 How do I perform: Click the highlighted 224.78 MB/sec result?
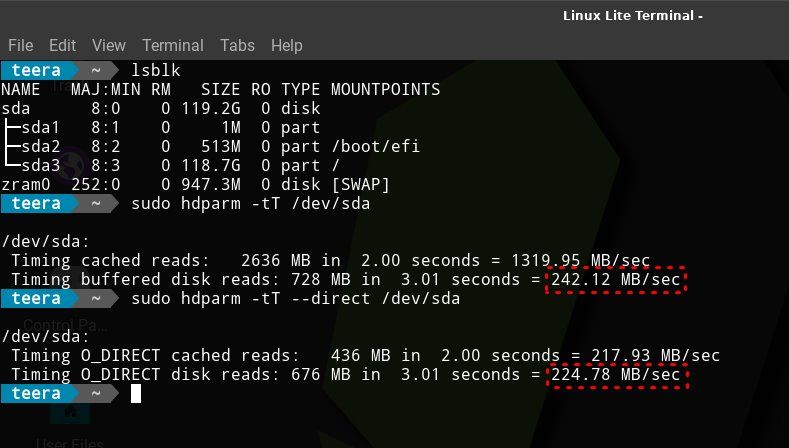616,375
